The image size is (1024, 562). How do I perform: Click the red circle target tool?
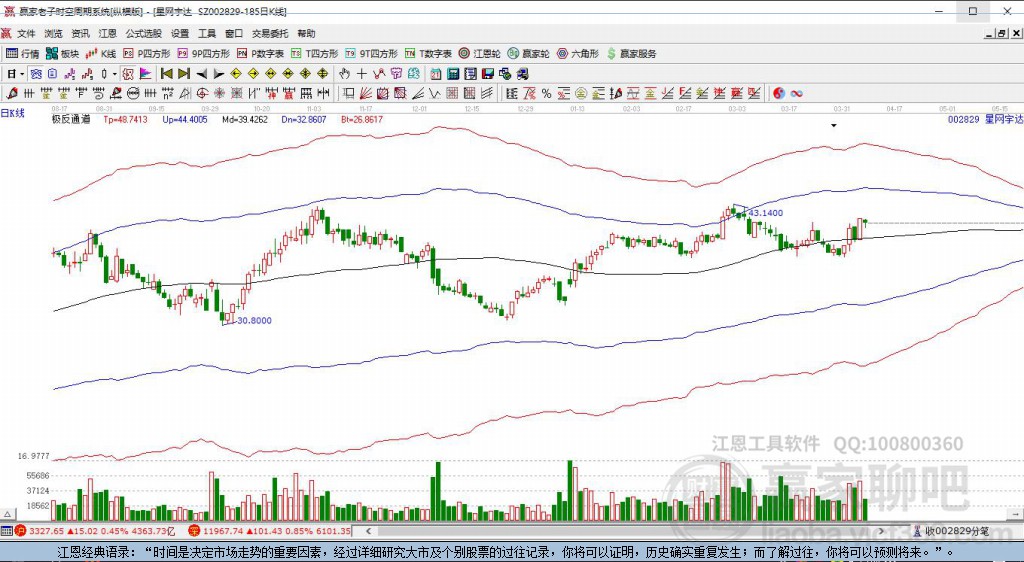point(202,93)
